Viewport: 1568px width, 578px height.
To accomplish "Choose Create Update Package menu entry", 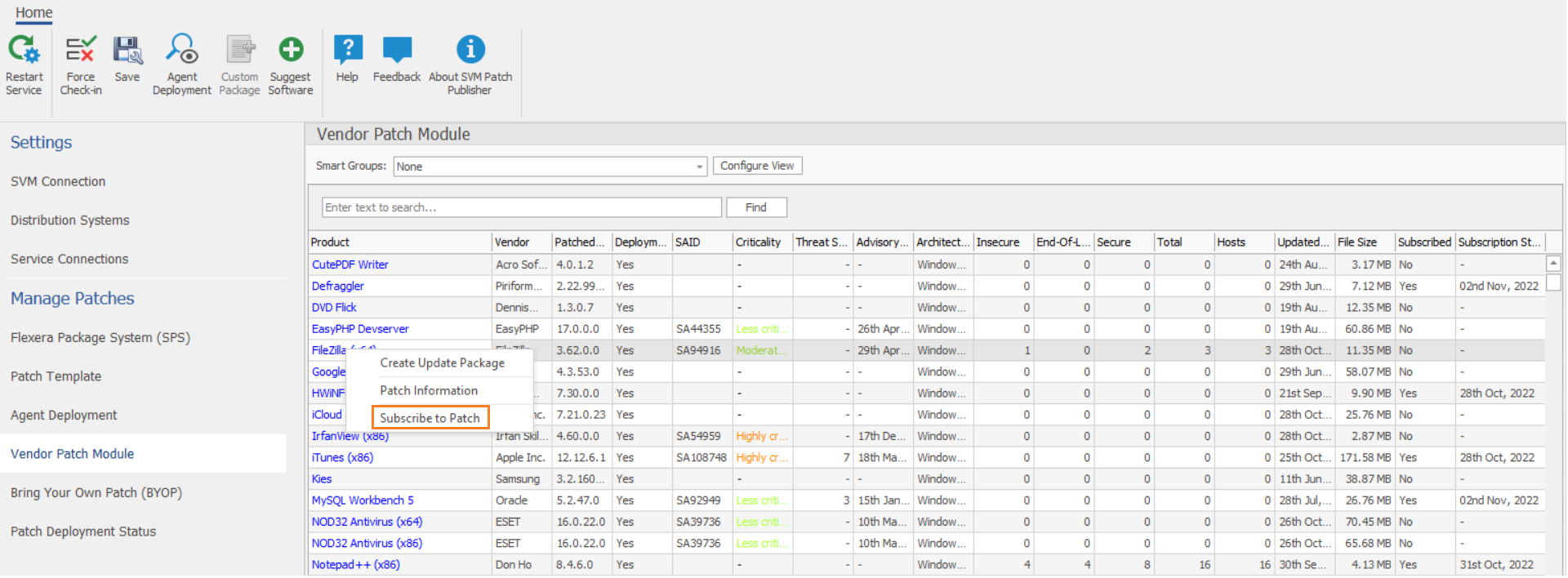I will (x=442, y=362).
